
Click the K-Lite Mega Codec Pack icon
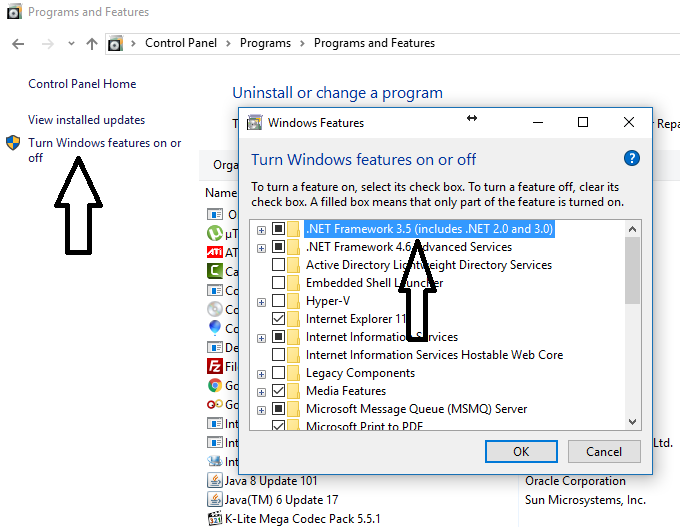point(215,519)
